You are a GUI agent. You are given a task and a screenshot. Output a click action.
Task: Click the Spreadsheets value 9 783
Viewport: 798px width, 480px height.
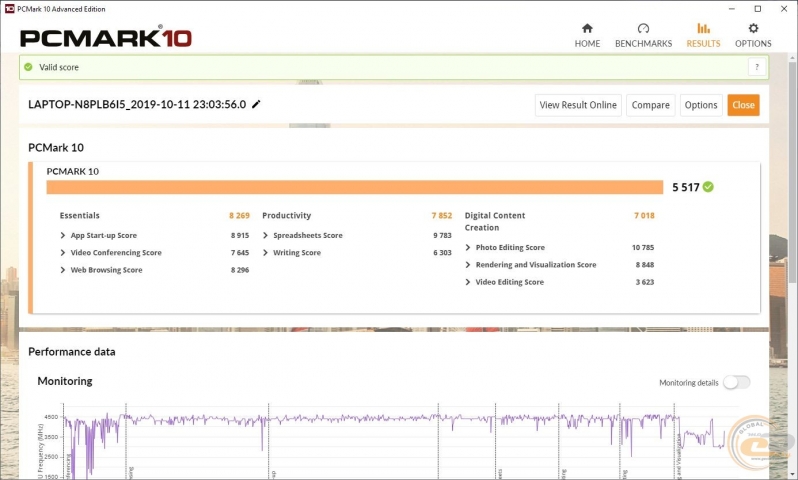click(x=442, y=235)
